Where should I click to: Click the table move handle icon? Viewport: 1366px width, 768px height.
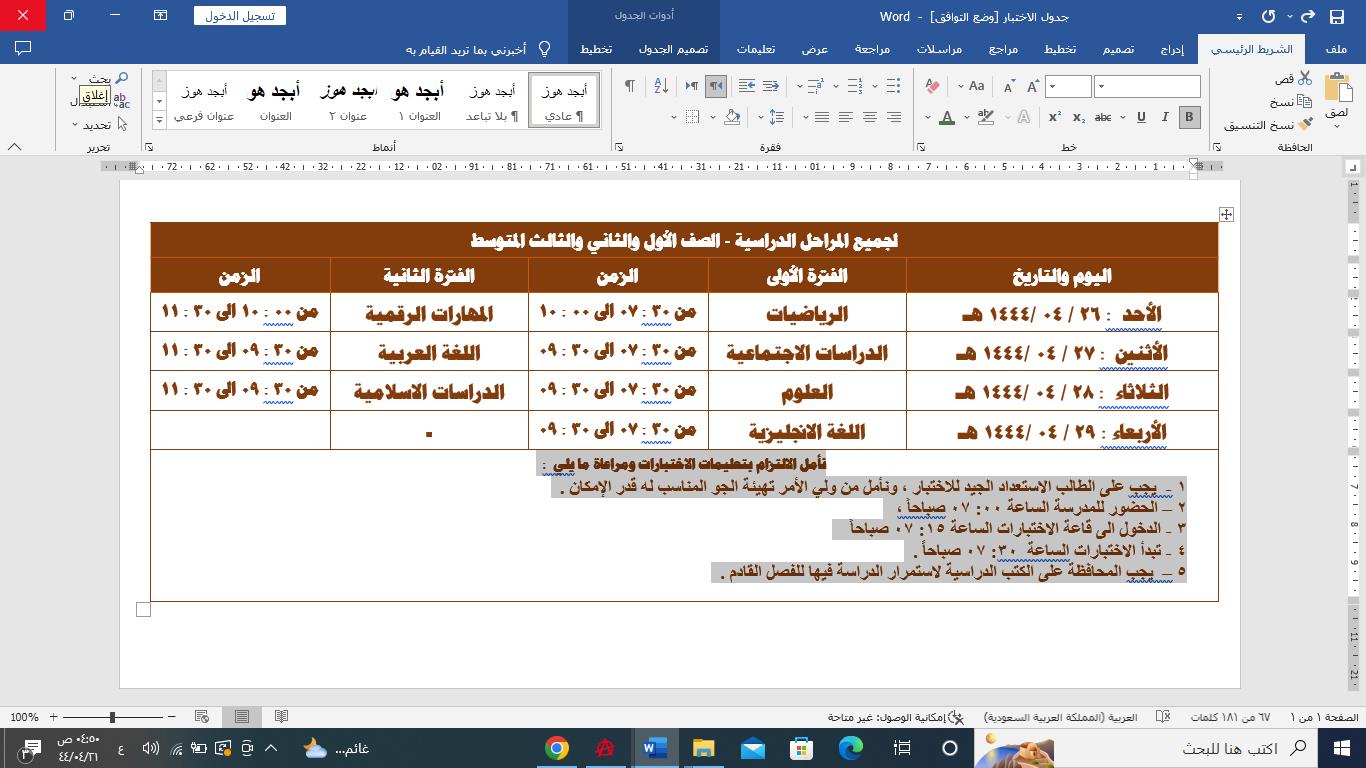[x=1226, y=214]
